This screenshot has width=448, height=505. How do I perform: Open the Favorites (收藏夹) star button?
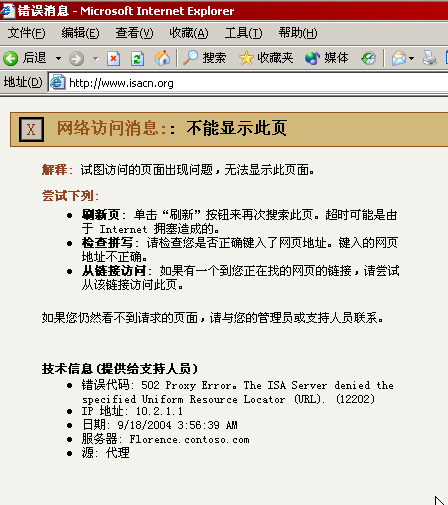[266, 58]
